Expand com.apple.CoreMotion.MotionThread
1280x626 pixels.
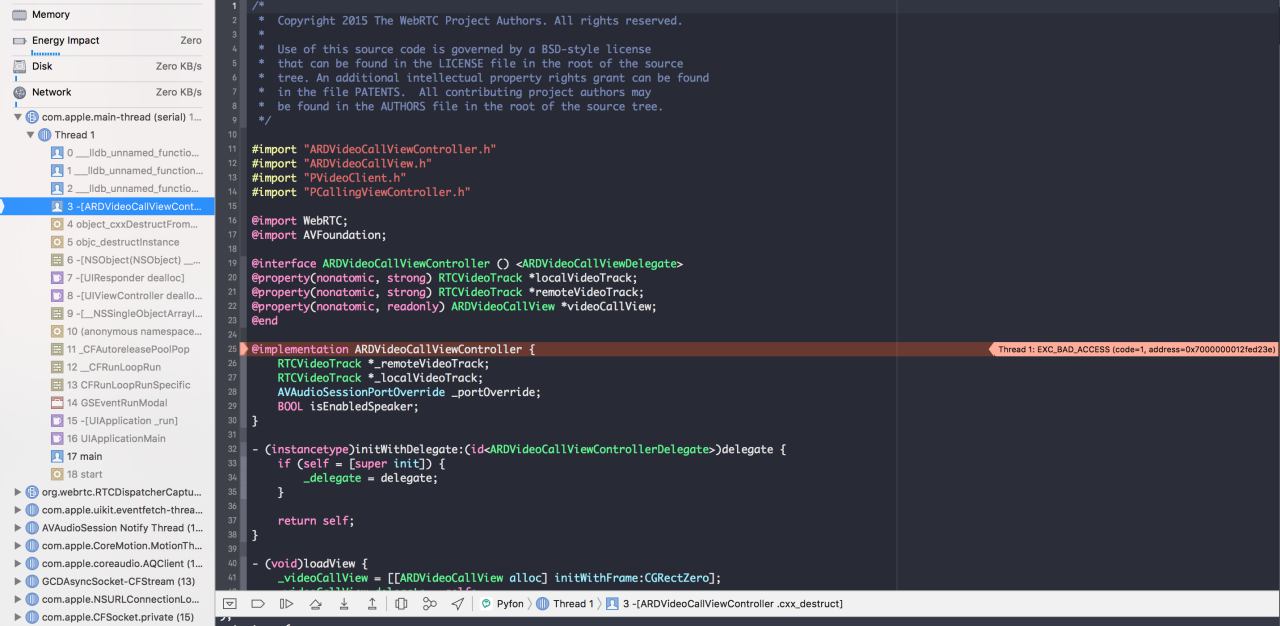click(17, 546)
